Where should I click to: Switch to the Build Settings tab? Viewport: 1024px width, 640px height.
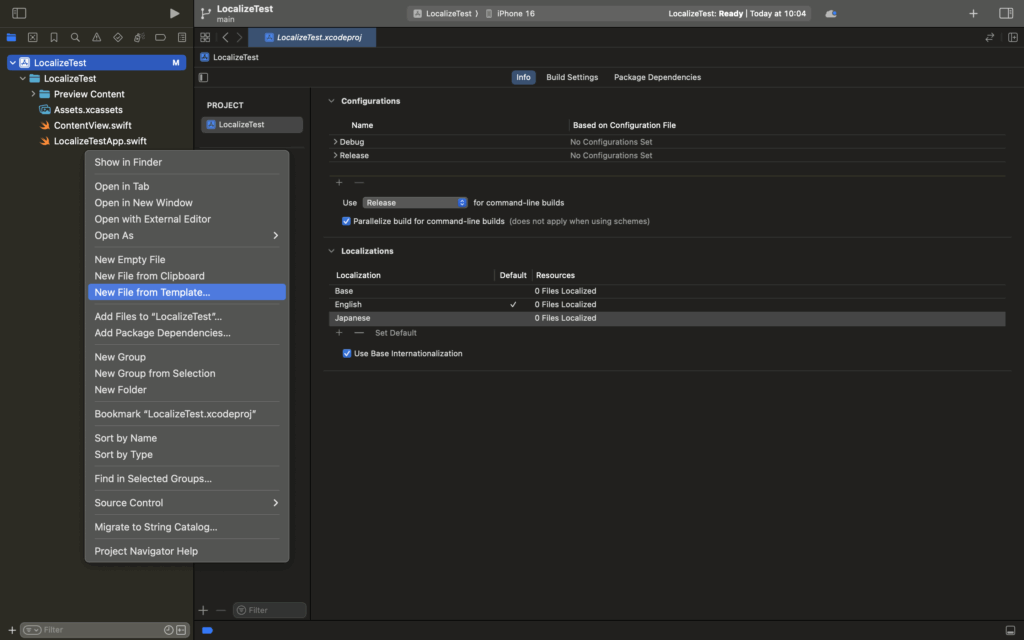pyautogui.click(x=572, y=77)
